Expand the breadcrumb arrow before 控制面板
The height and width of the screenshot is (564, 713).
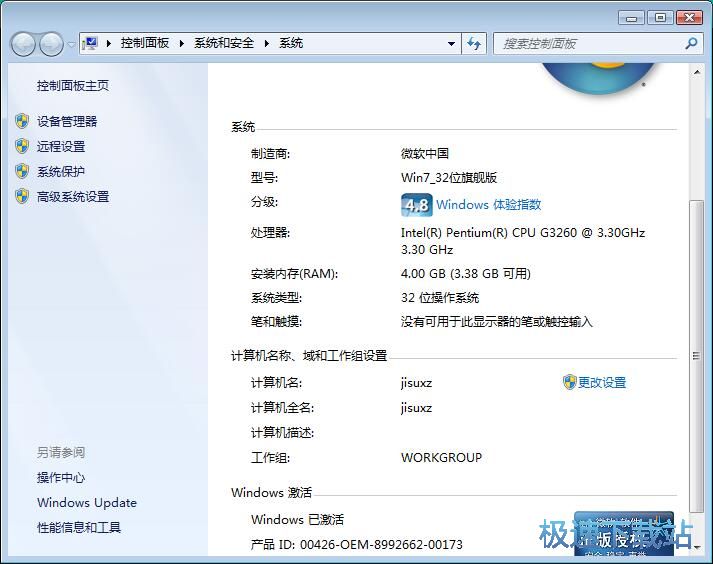[109, 43]
